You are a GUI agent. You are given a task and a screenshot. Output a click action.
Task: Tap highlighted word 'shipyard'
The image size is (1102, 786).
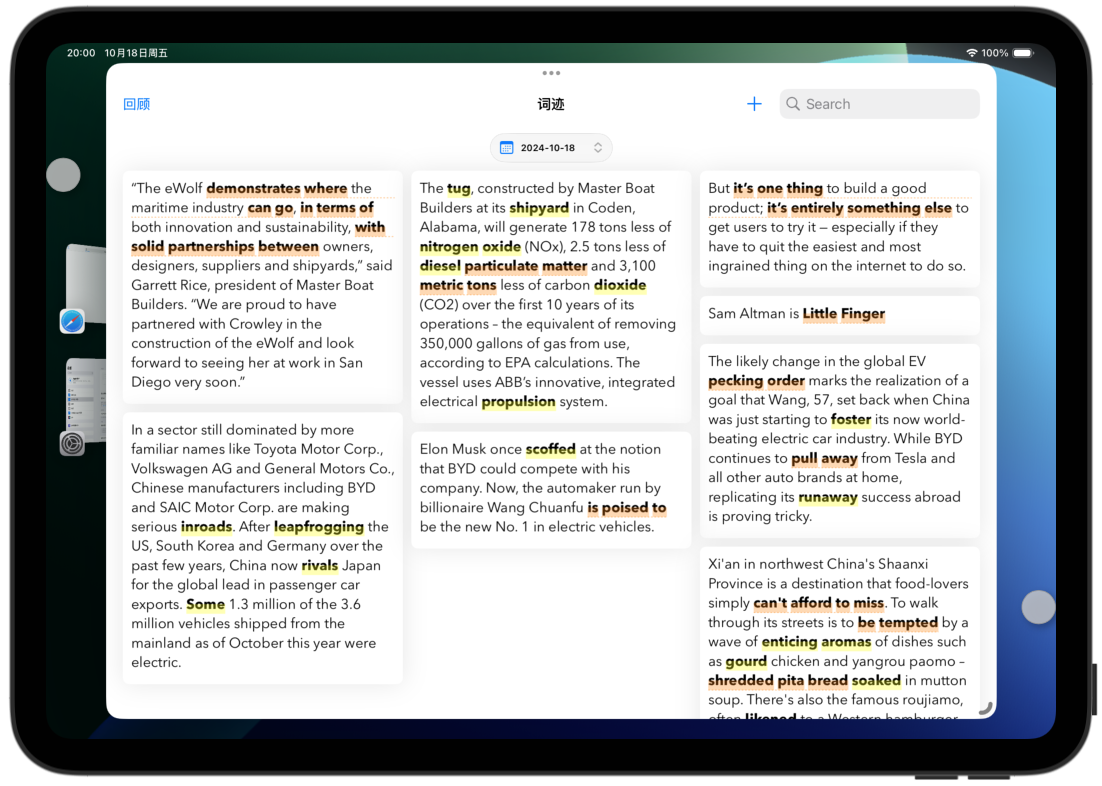[539, 208]
